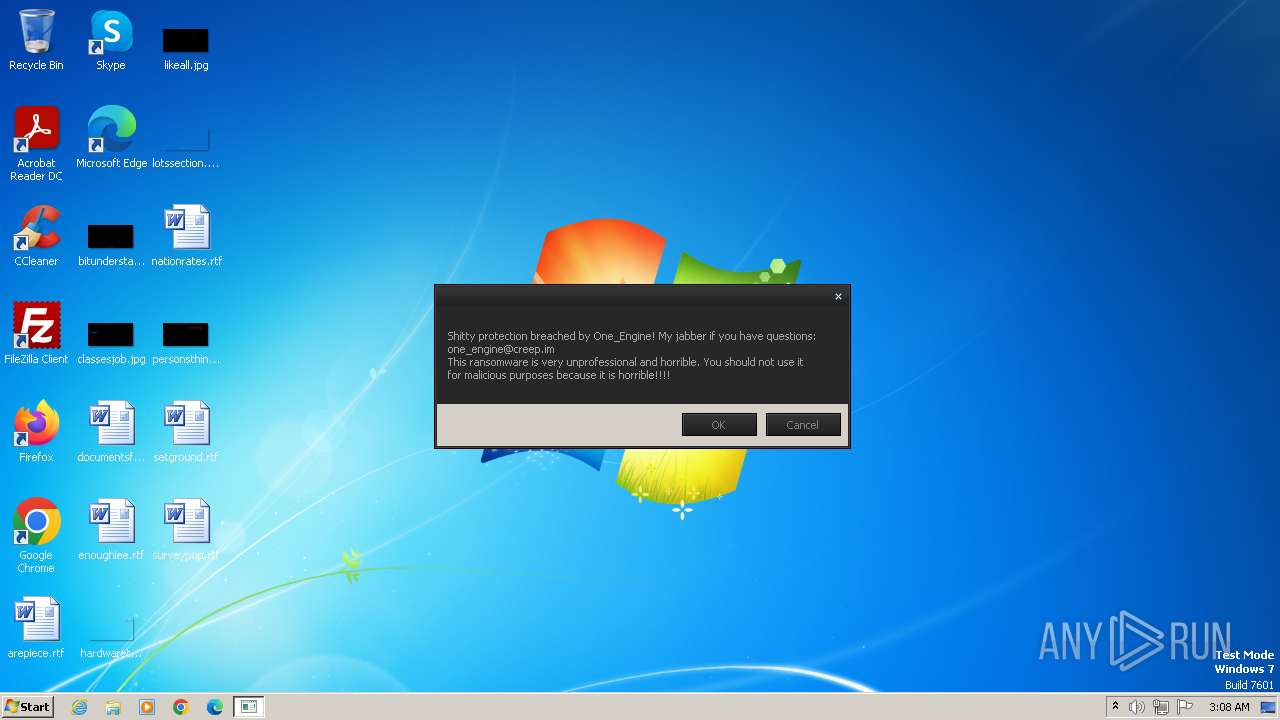Click the one_engine@creep.im address text
The width and height of the screenshot is (1280, 720).
(501, 349)
